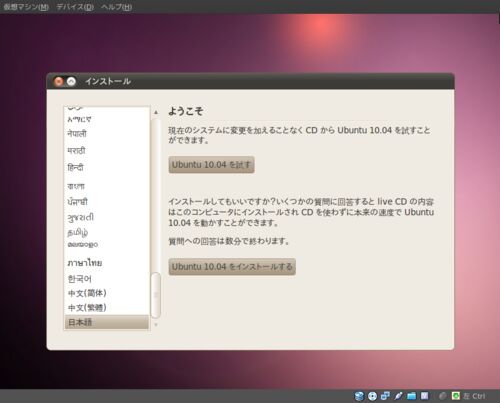500x403 pixels.
Task: Select the Malayalam language entry
Action: coord(106,244)
